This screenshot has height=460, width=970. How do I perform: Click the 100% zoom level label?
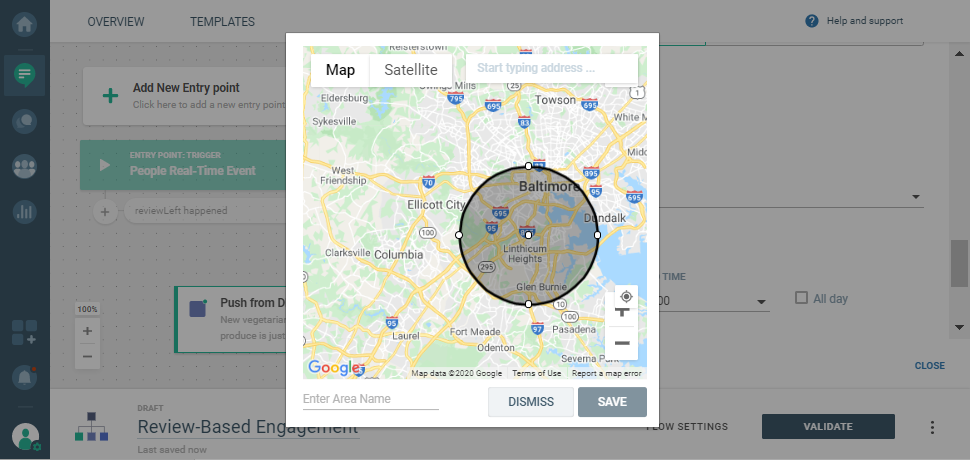click(87, 309)
